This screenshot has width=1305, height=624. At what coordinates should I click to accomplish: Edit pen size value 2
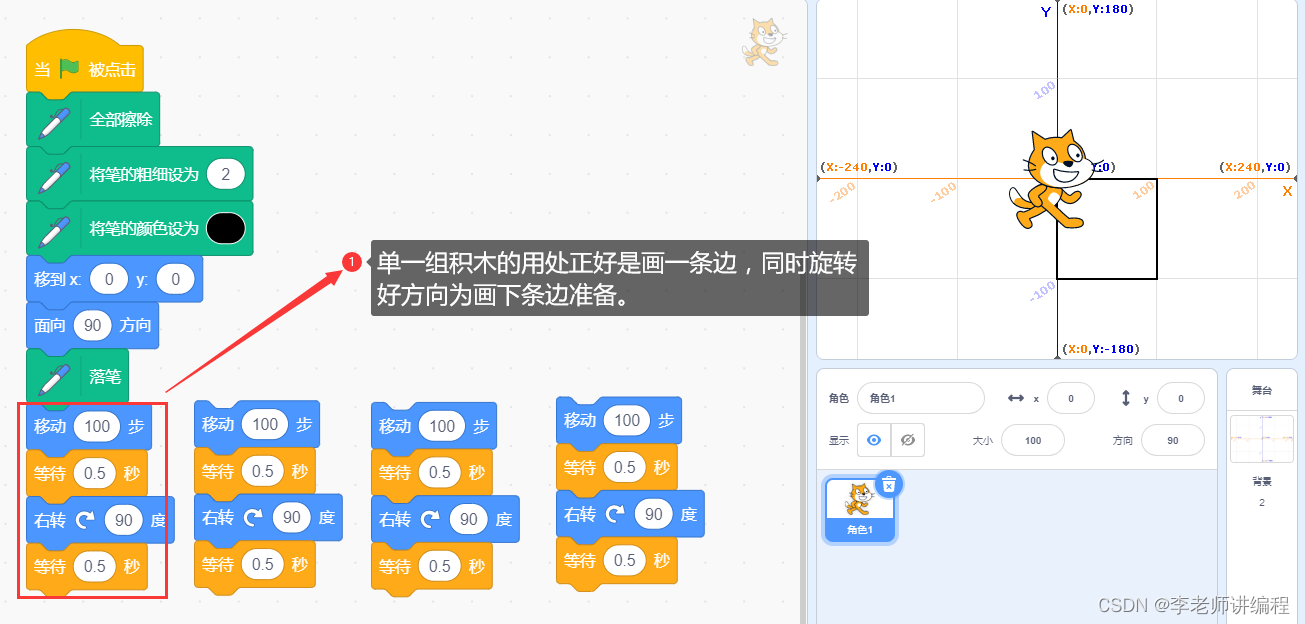[226, 175]
